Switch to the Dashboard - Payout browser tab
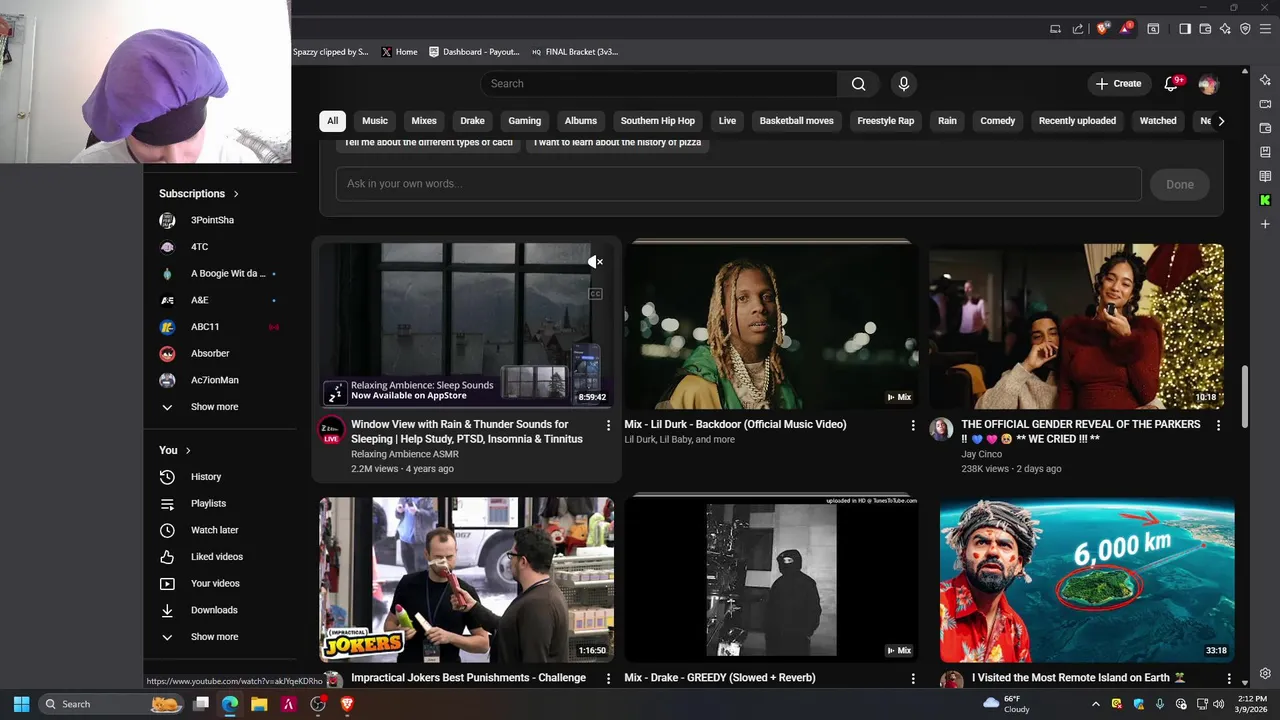Image resolution: width=1280 pixels, height=720 pixels. [x=474, y=52]
